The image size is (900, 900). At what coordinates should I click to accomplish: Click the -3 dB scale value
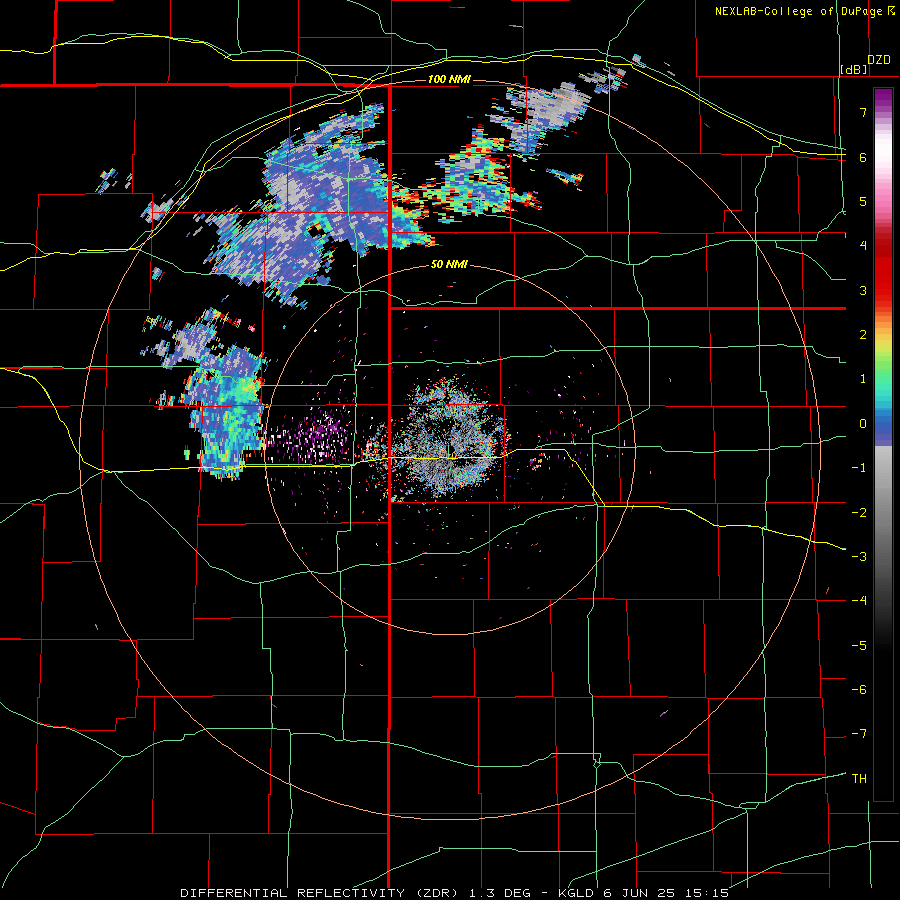pyautogui.click(x=859, y=557)
